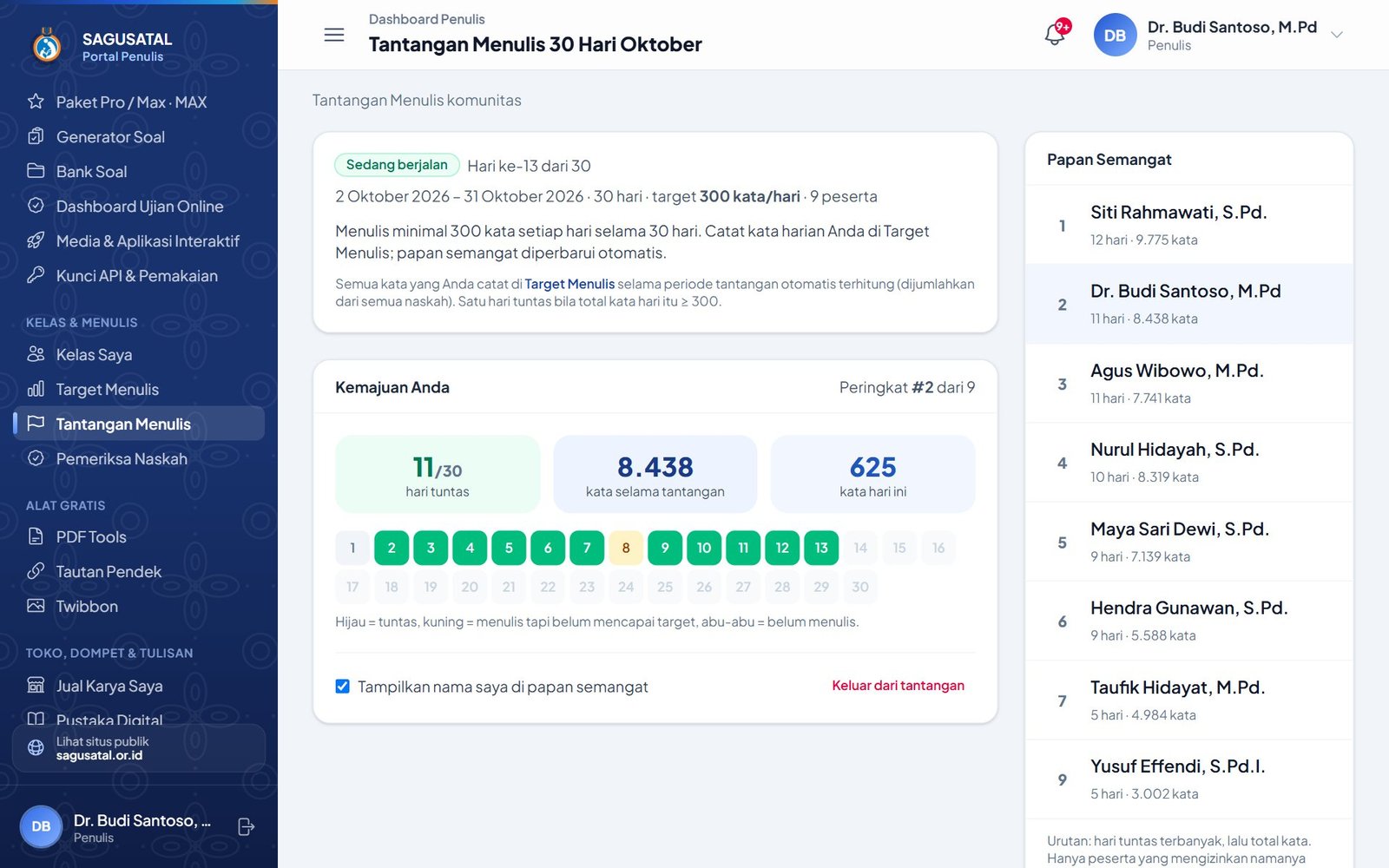Viewport: 1389px width, 868px height.
Task: Click Siti Rahmawati, S.Pd. leaderboard row
Action: [x=1188, y=225]
